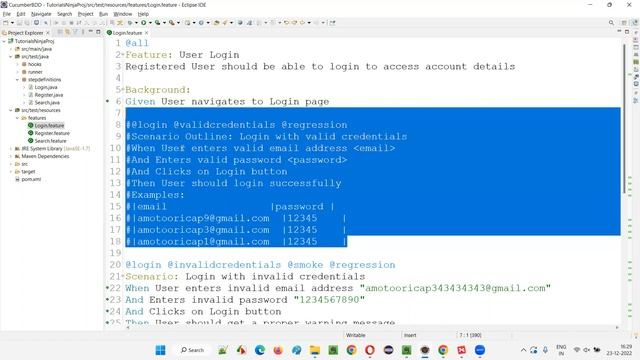Open Opera browser from the taskbar

click(x=370, y=350)
